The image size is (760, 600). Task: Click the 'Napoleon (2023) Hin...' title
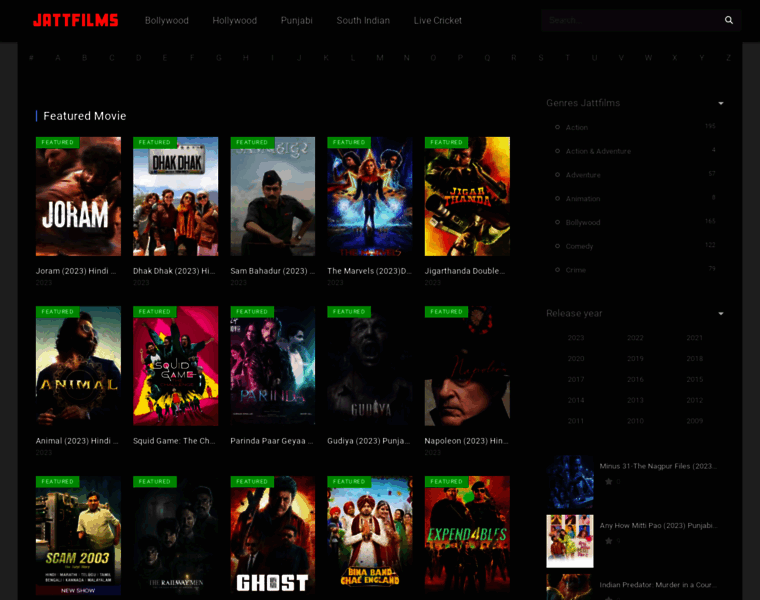[466, 441]
